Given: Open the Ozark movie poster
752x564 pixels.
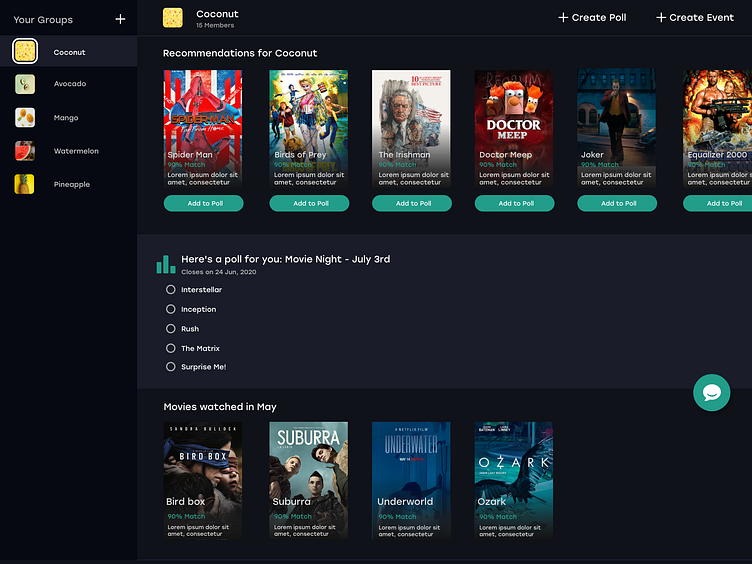Looking at the screenshot, I should [x=514, y=481].
